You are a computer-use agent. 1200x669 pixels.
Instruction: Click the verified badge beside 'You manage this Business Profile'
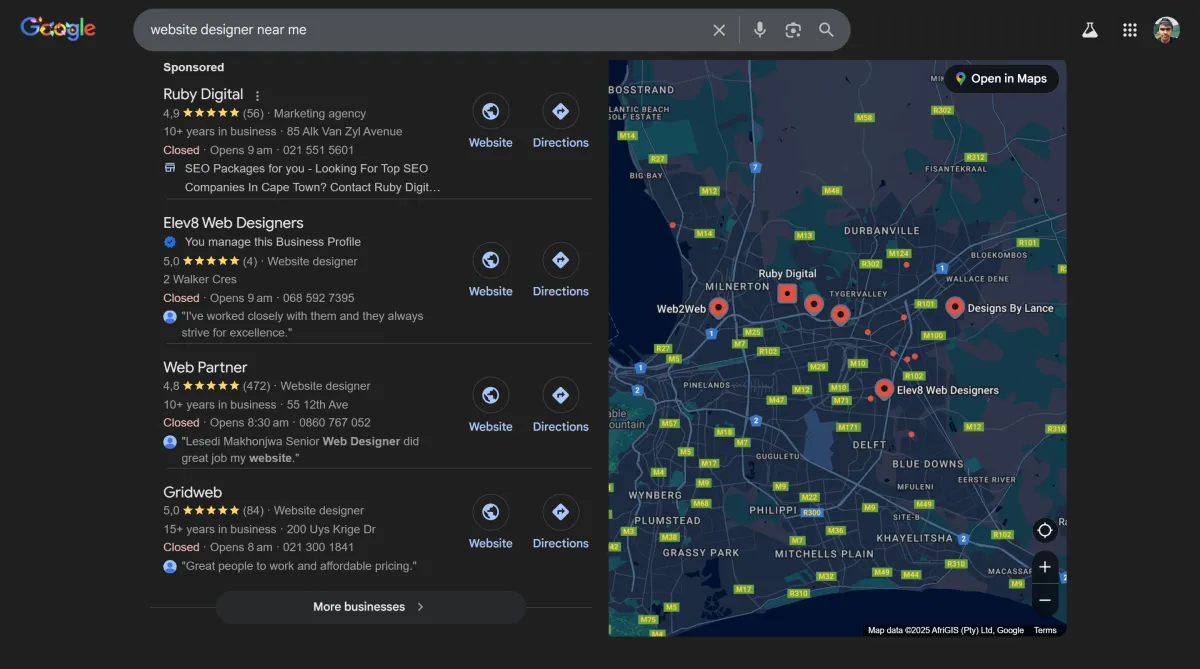point(170,242)
